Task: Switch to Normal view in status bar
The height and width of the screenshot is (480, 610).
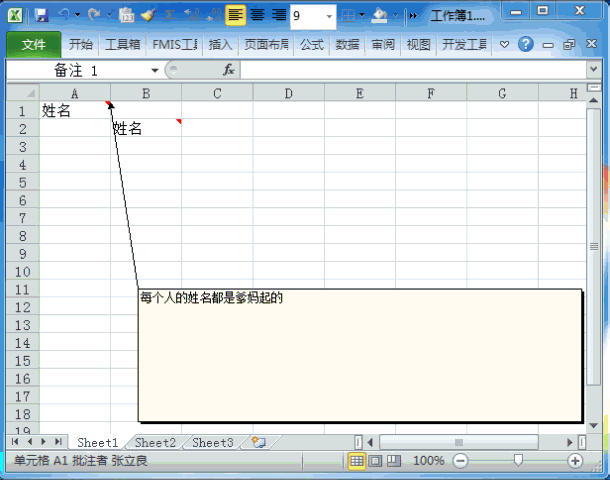Action: pyautogui.click(x=356, y=461)
